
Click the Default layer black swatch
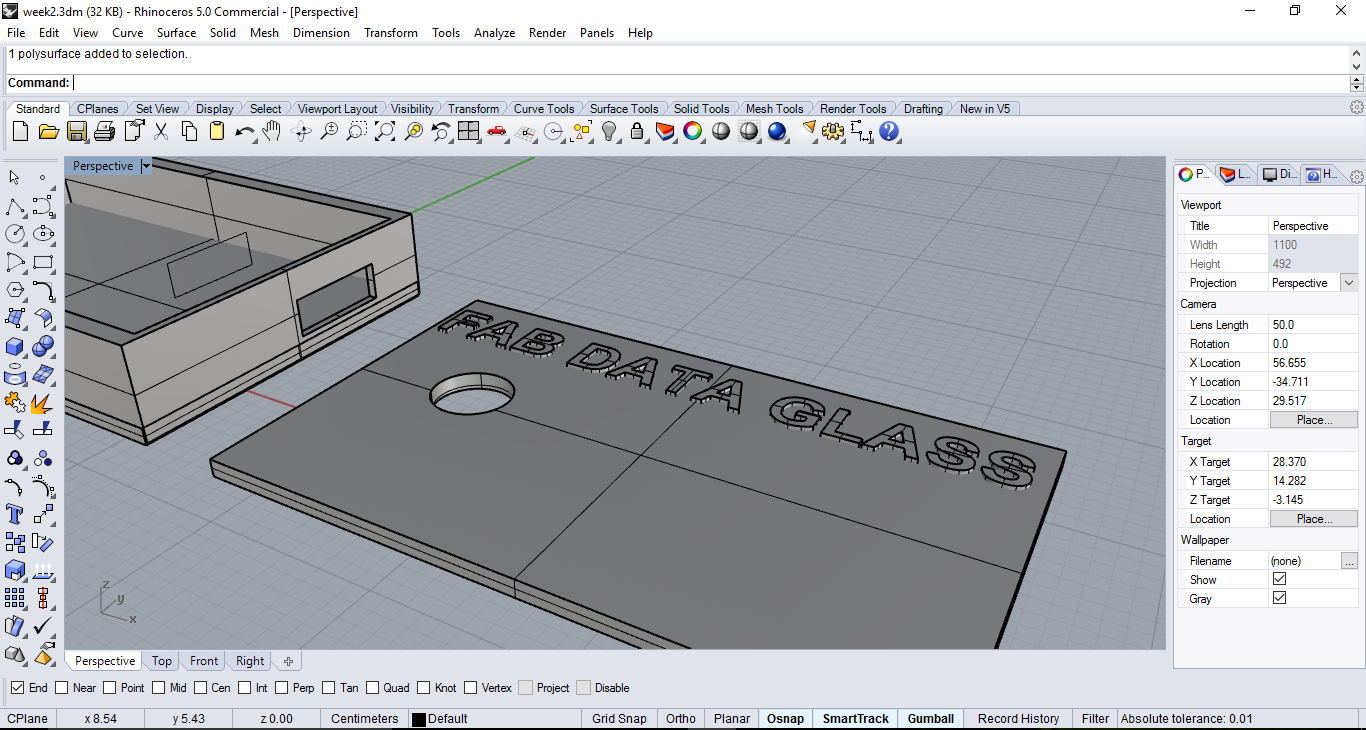pyautogui.click(x=419, y=719)
